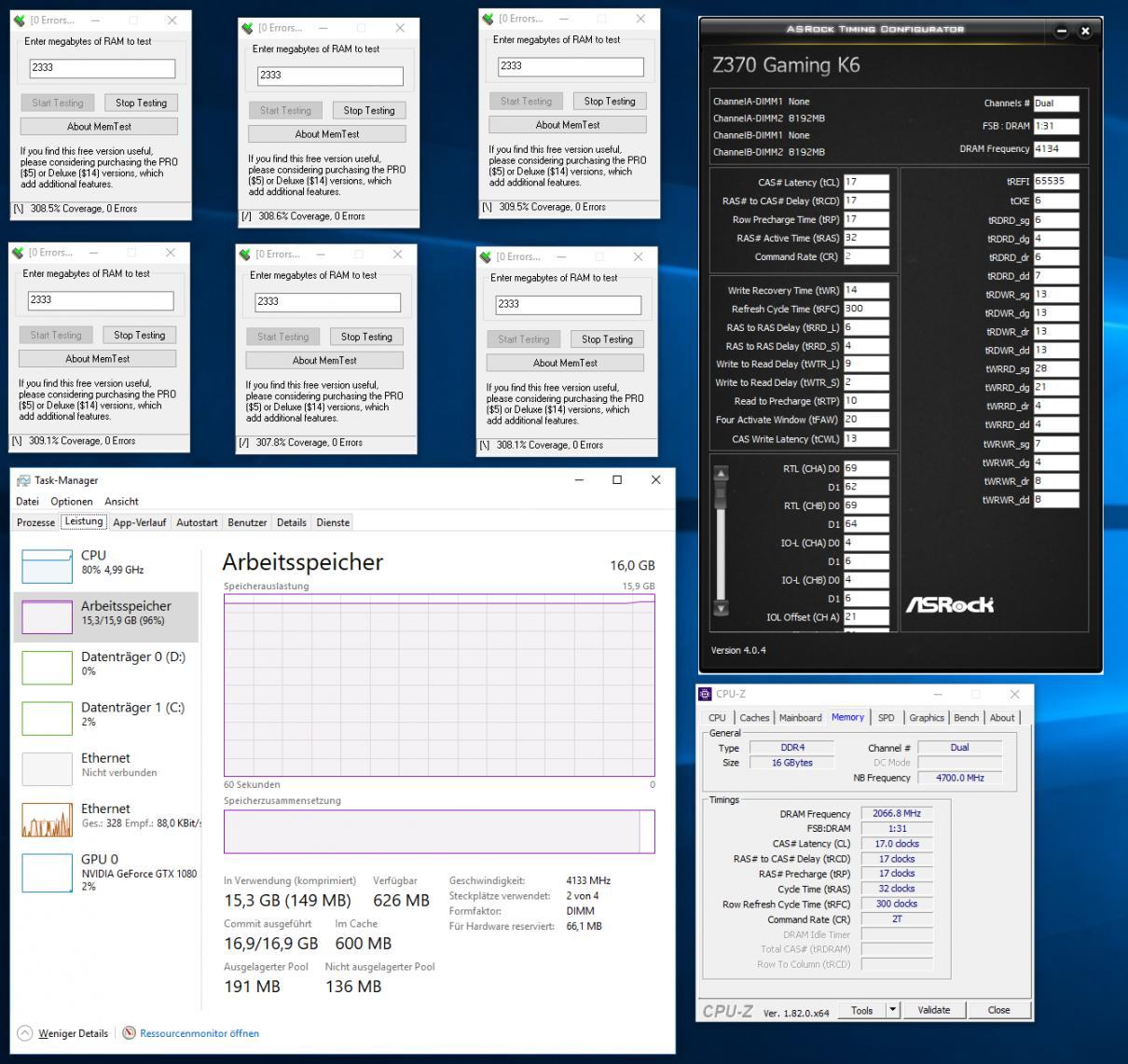This screenshot has width=1128, height=1064.
Task: Click the Tools button in CPU-Z
Action: pos(862,1010)
